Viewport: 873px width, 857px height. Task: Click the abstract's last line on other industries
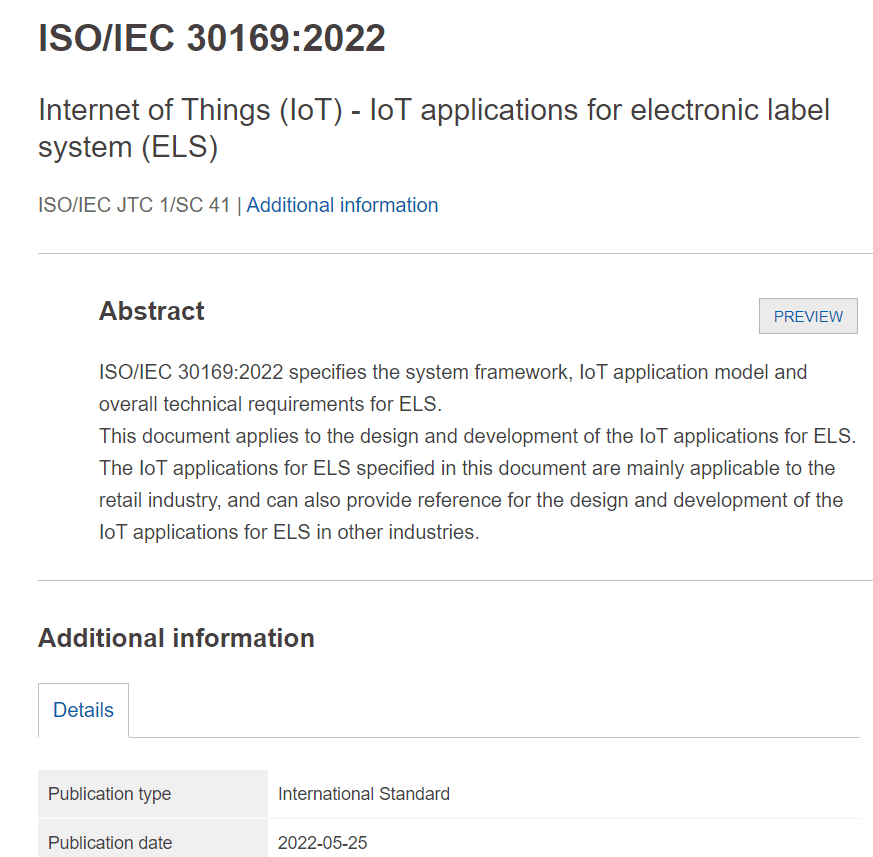(289, 532)
